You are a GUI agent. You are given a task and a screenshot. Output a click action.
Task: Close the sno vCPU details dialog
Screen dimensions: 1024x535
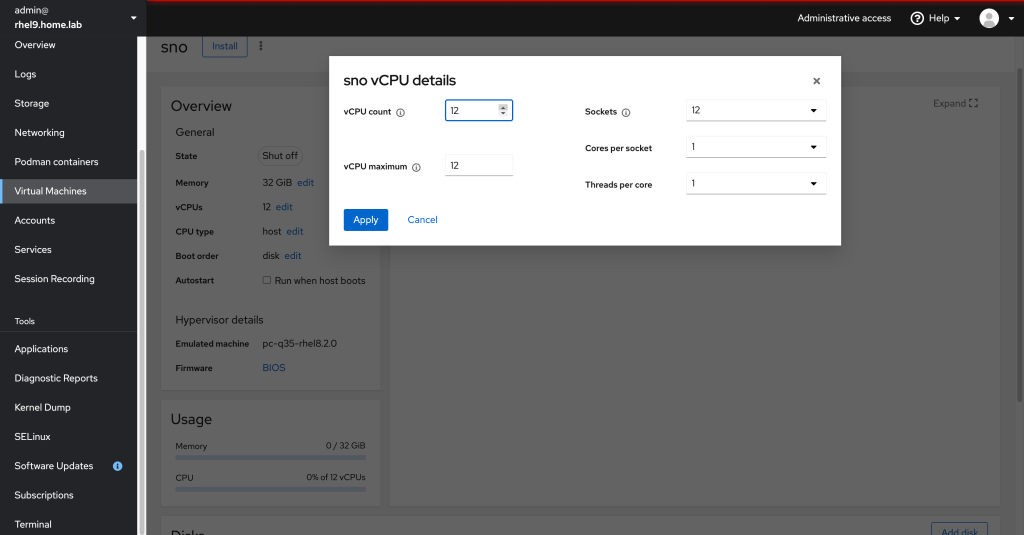pos(816,81)
